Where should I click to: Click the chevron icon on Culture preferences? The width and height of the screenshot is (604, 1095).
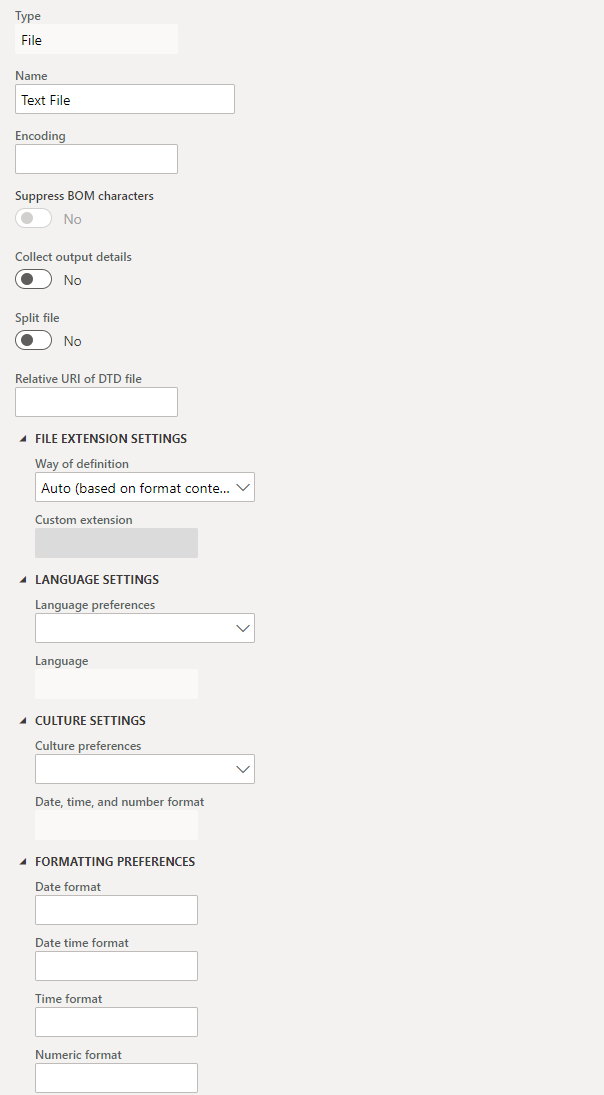point(241,768)
